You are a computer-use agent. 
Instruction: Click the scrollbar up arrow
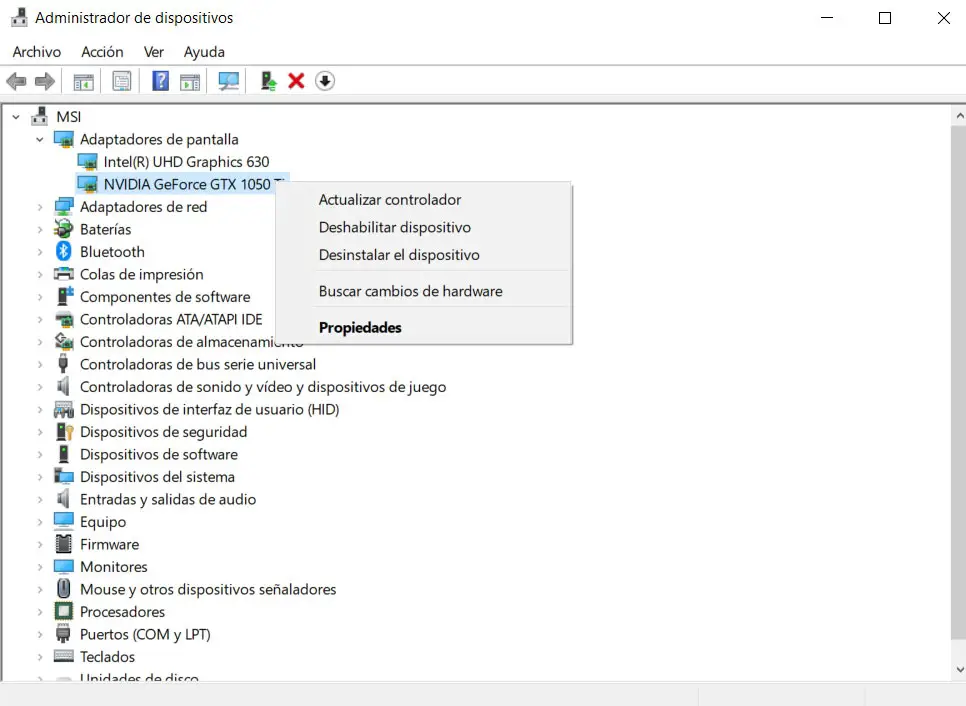pos(959,116)
